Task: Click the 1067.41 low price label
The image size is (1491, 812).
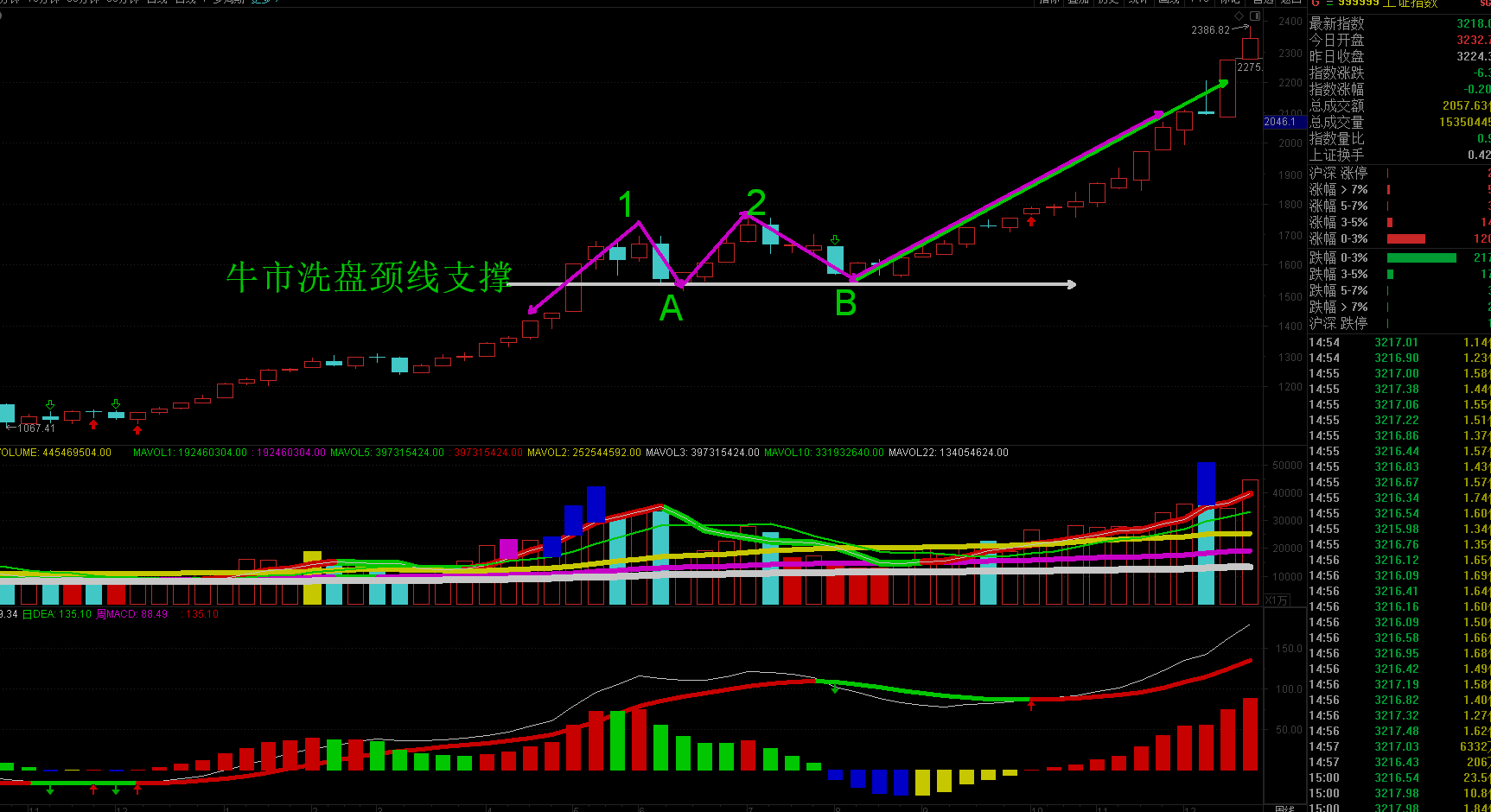Action: click(x=36, y=428)
